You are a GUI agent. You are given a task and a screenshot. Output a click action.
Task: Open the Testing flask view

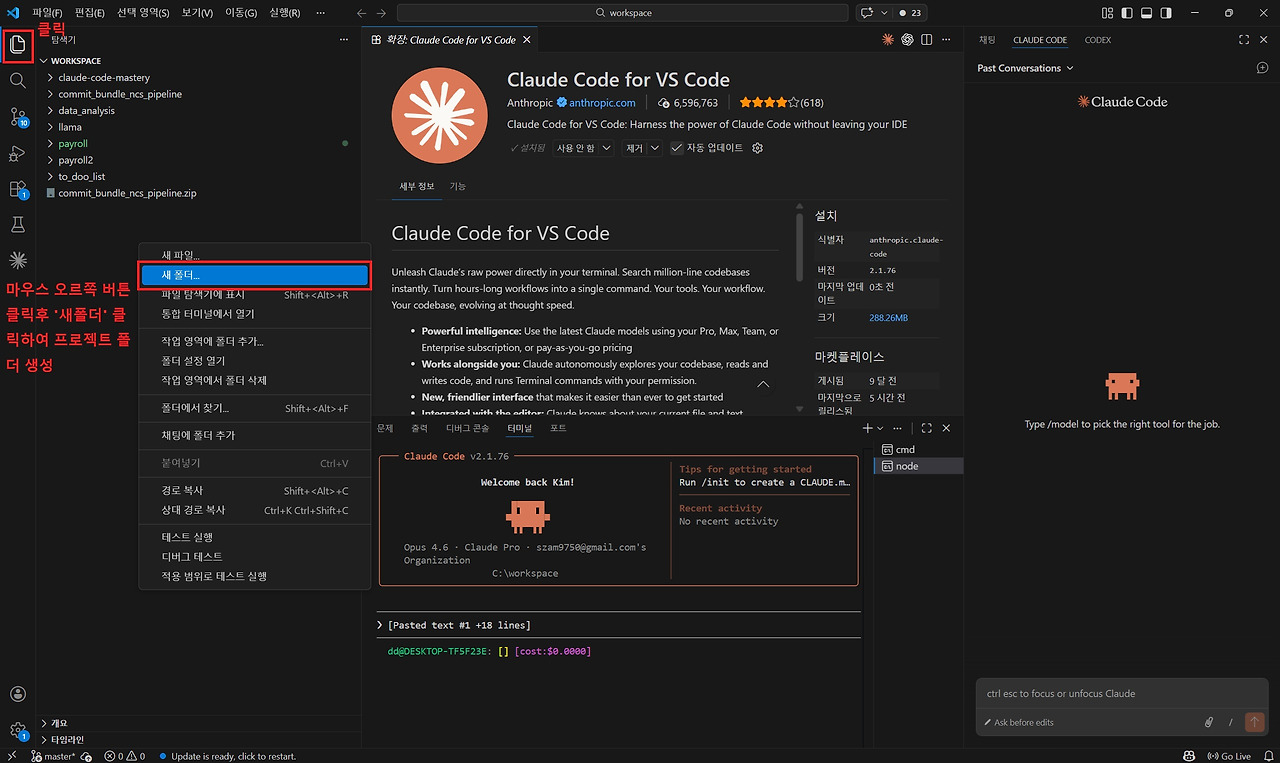tap(17, 225)
